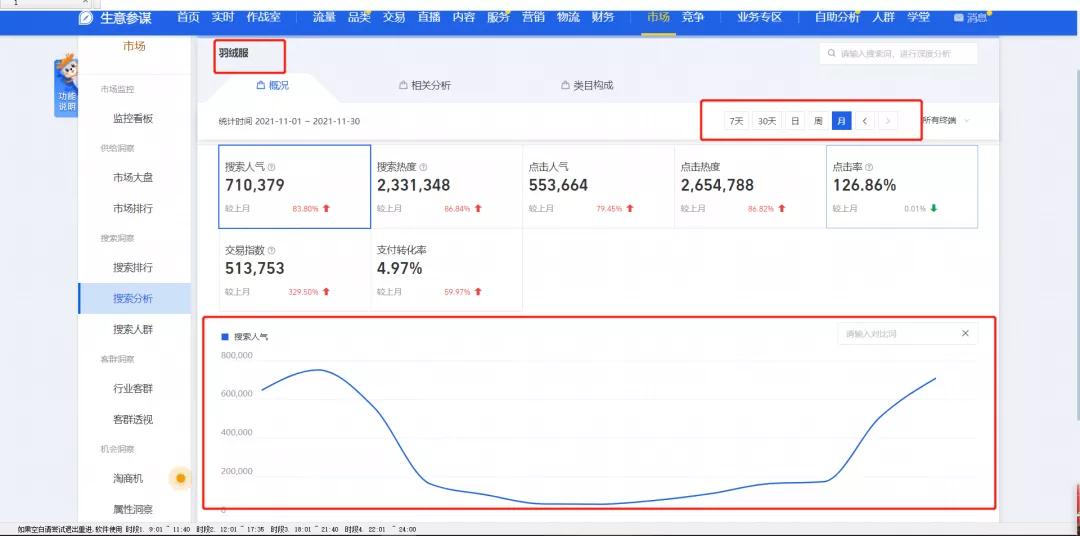This screenshot has width=1080, height=536.
Task: Open 财务 in top navigation
Action: pyautogui.click(x=603, y=17)
